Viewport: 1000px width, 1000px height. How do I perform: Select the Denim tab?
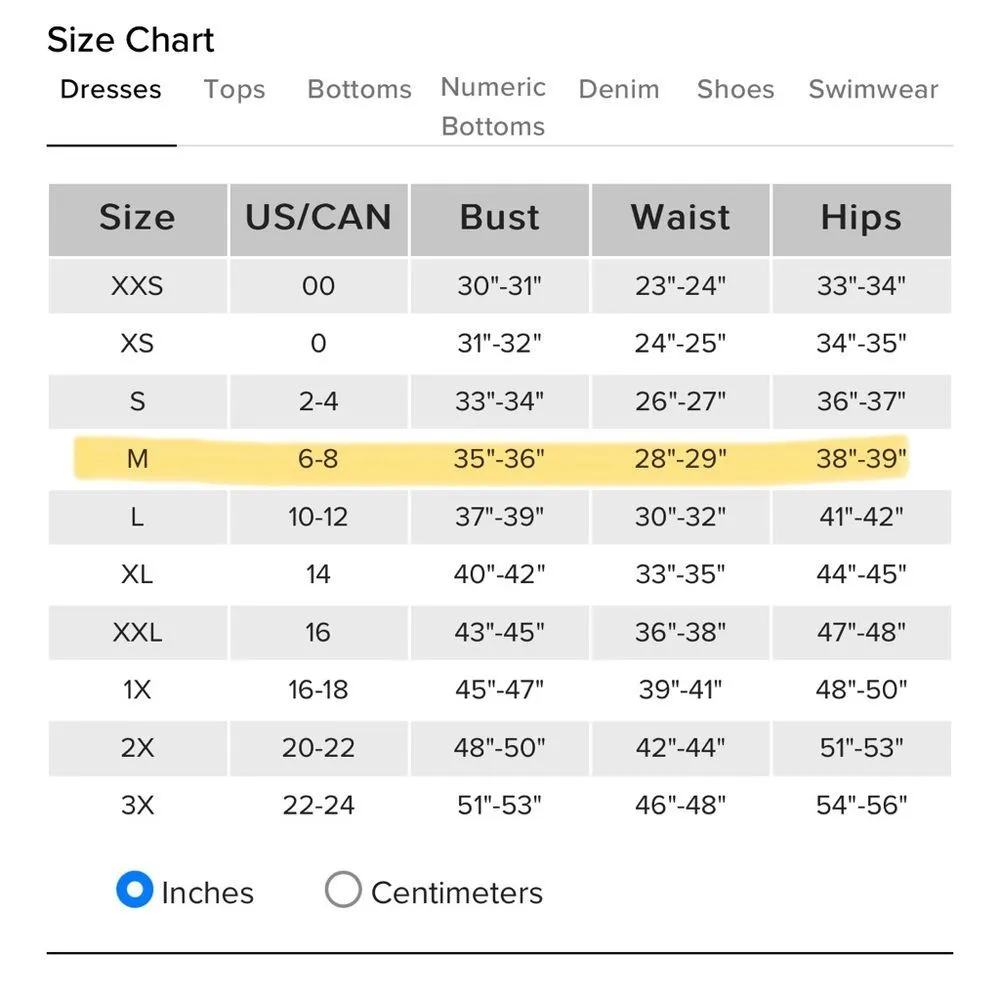pos(619,89)
